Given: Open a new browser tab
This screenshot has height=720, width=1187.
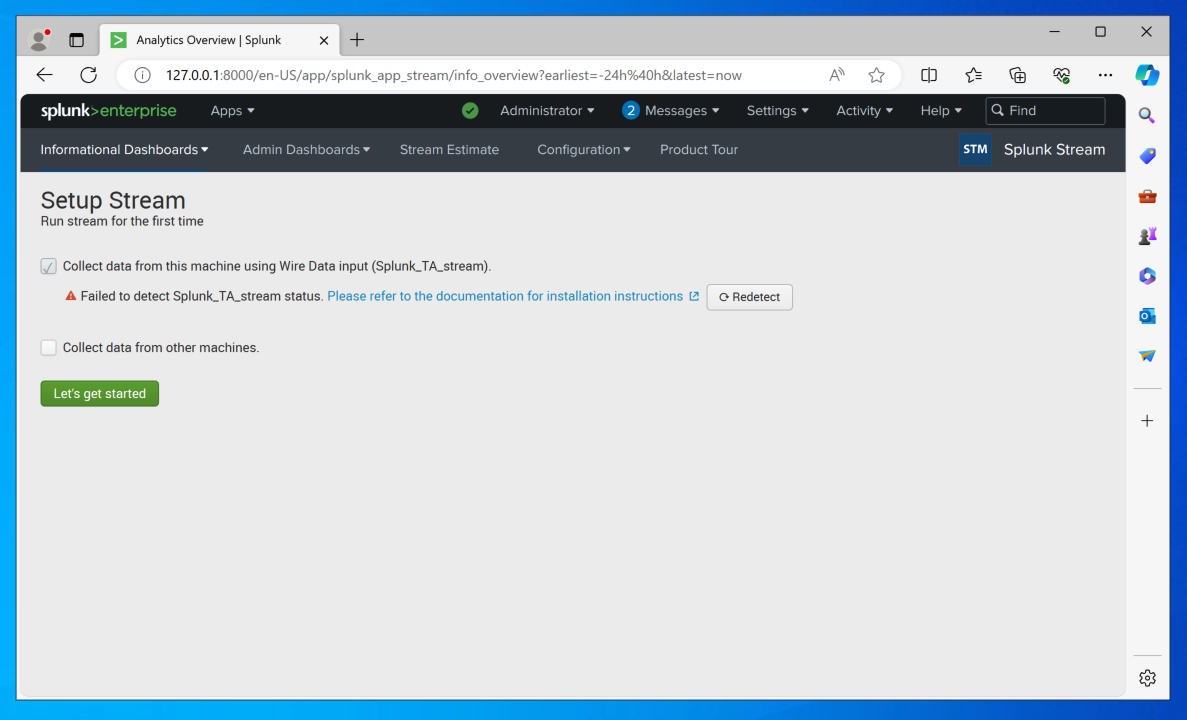Looking at the screenshot, I should (357, 40).
